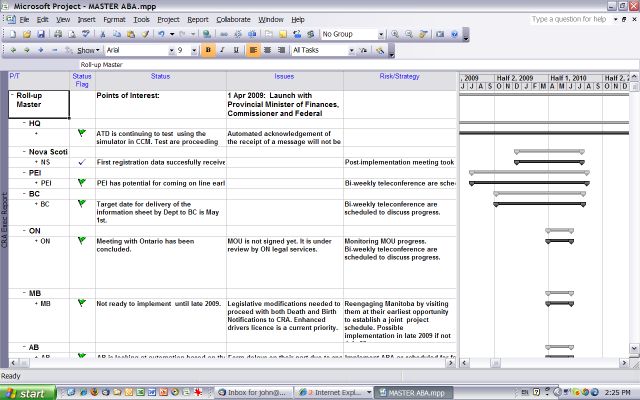Click the Zoom Out magnifier icon
Screen dimensions: 640x400
coord(409,35)
